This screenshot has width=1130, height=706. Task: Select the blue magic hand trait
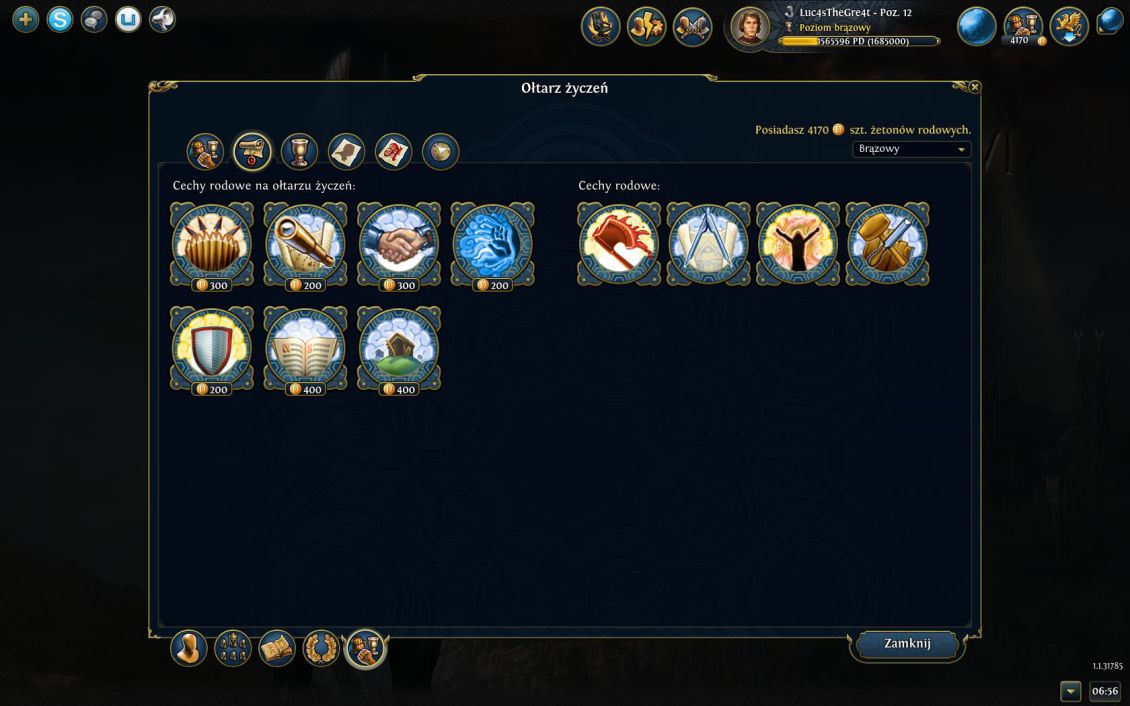coord(493,244)
